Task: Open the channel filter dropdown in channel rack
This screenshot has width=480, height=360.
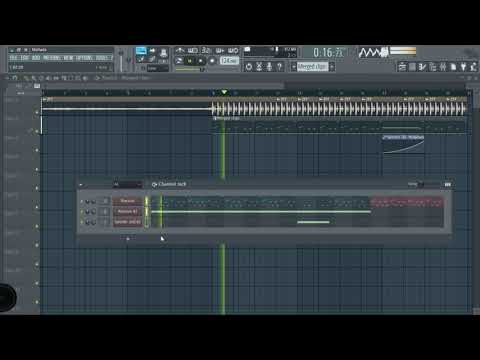Action: click(x=128, y=184)
